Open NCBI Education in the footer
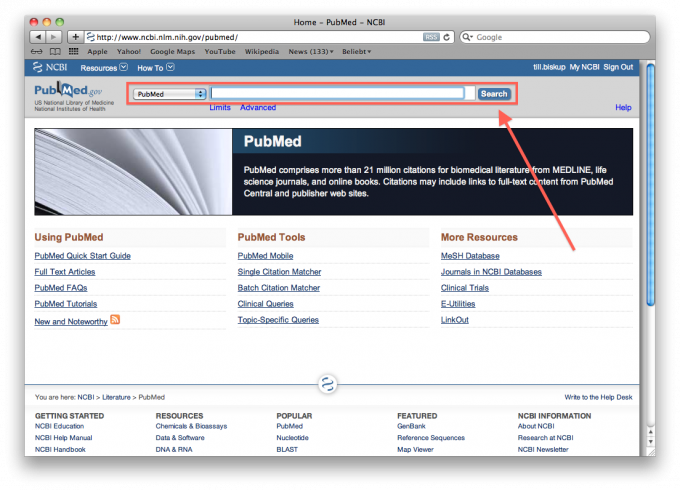Viewport: 680px width, 490px height. point(59,426)
